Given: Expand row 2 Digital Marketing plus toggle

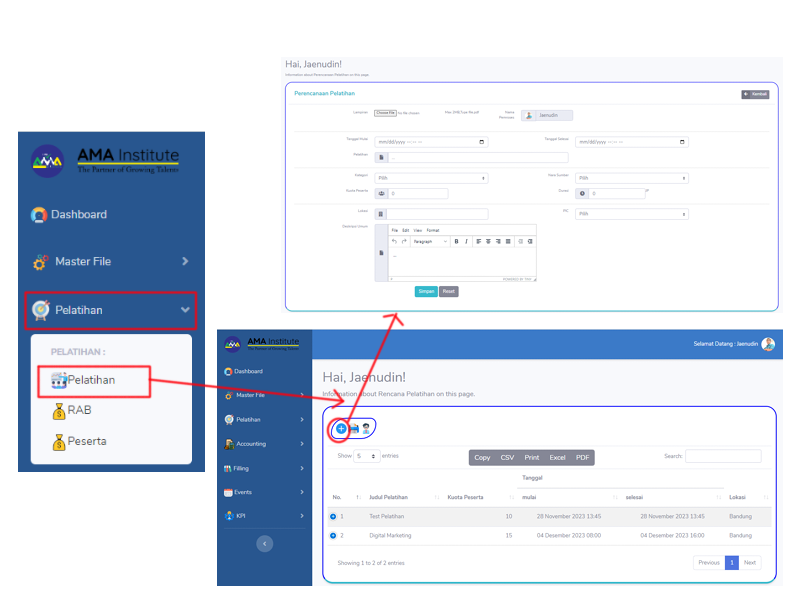Looking at the screenshot, I should 333,535.
